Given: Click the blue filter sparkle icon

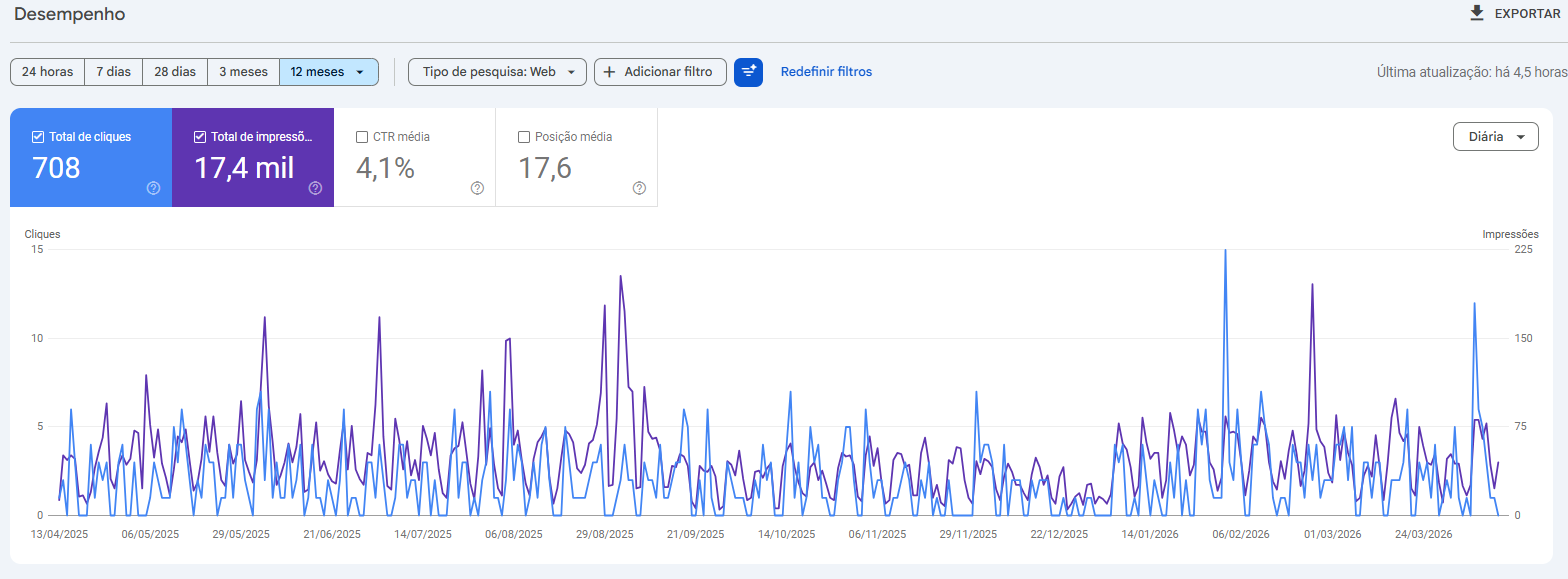Looking at the screenshot, I should click(748, 72).
